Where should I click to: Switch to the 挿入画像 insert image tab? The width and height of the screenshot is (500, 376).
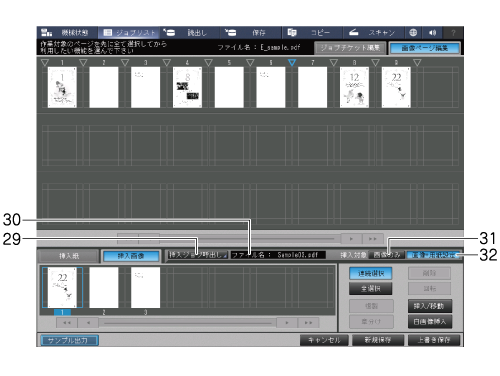click(131, 256)
